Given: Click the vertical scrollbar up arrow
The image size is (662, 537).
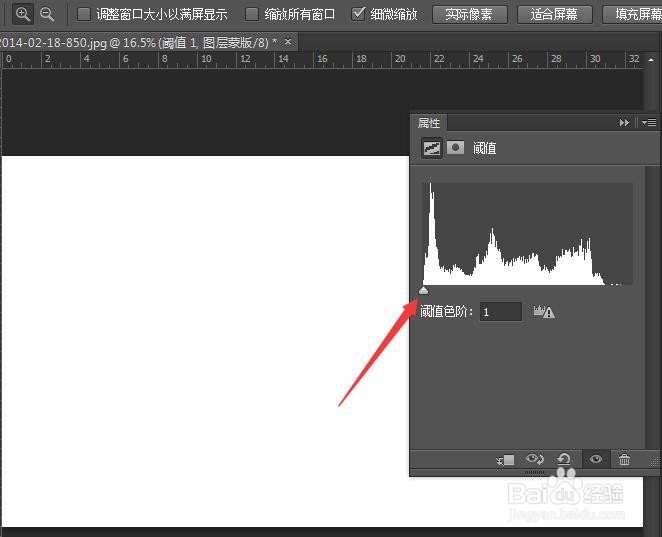Looking at the screenshot, I should point(651,60).
